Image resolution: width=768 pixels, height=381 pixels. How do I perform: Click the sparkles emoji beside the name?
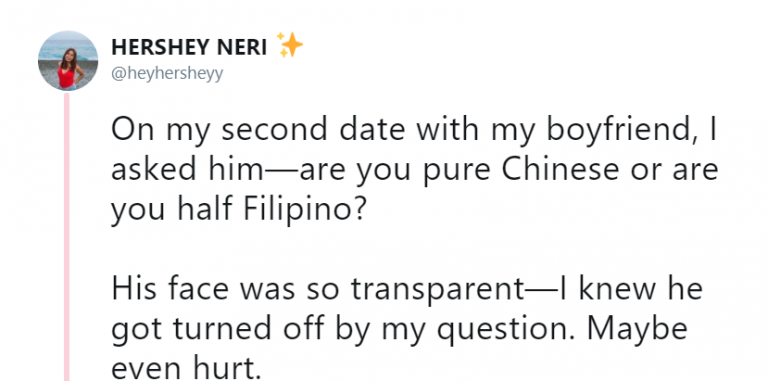[289, 45]
